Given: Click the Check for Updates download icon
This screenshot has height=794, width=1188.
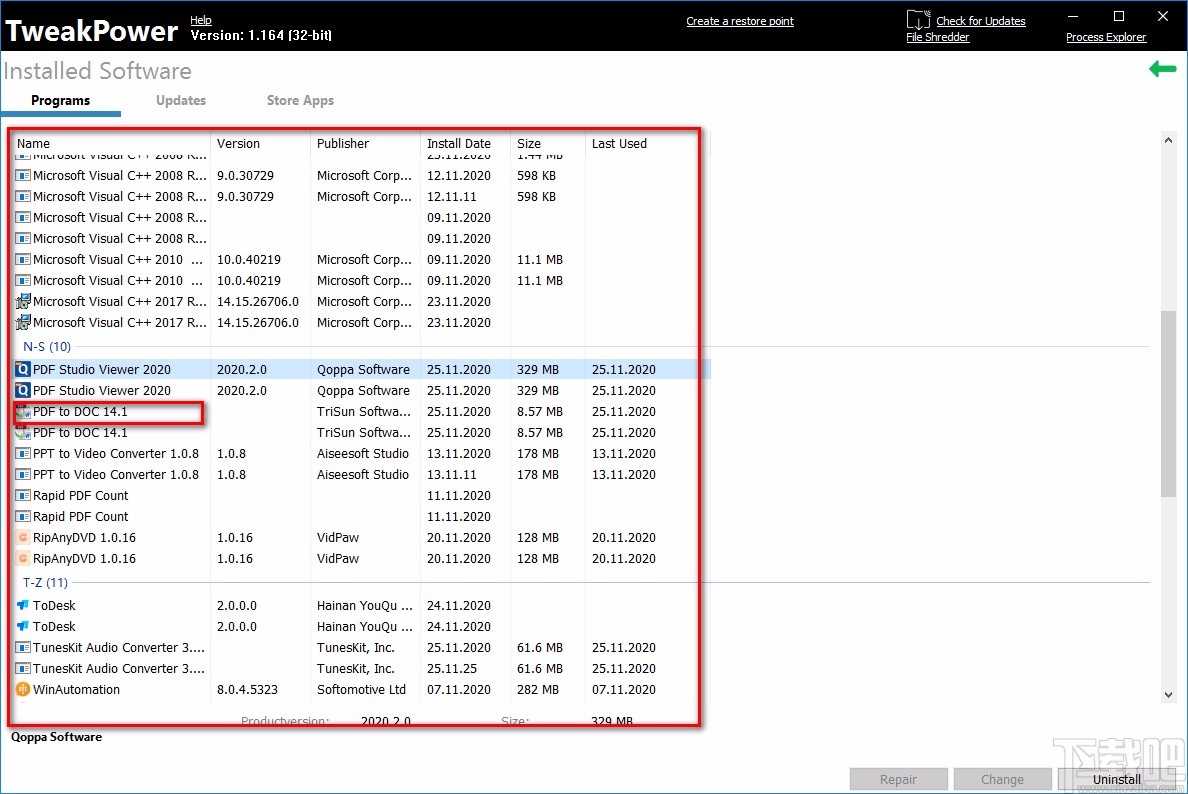Looking at the screenshot, I should click(x=918, y=20).
